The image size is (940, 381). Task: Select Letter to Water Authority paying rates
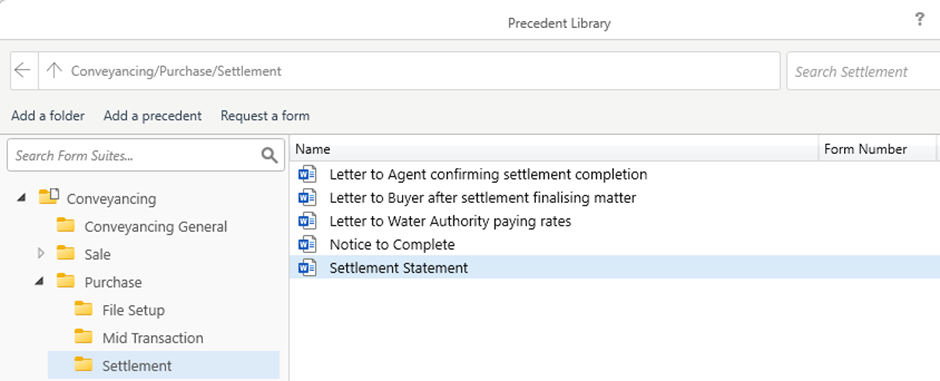point(450,221)
